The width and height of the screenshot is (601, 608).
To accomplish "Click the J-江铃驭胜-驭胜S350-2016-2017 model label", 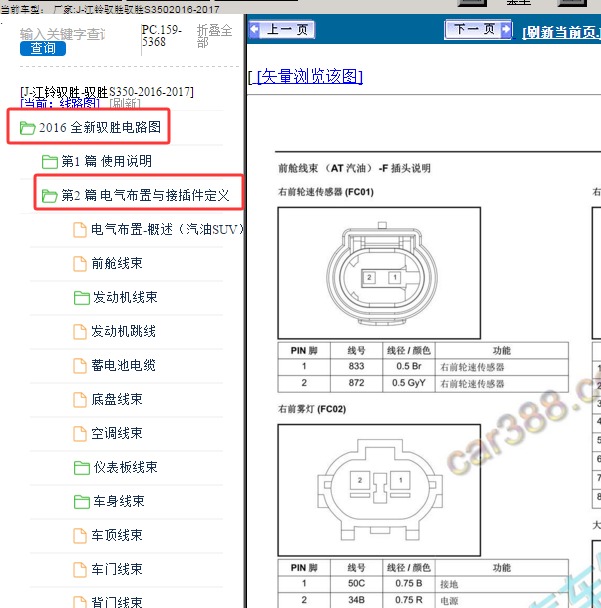I will (x=107, y=92).
